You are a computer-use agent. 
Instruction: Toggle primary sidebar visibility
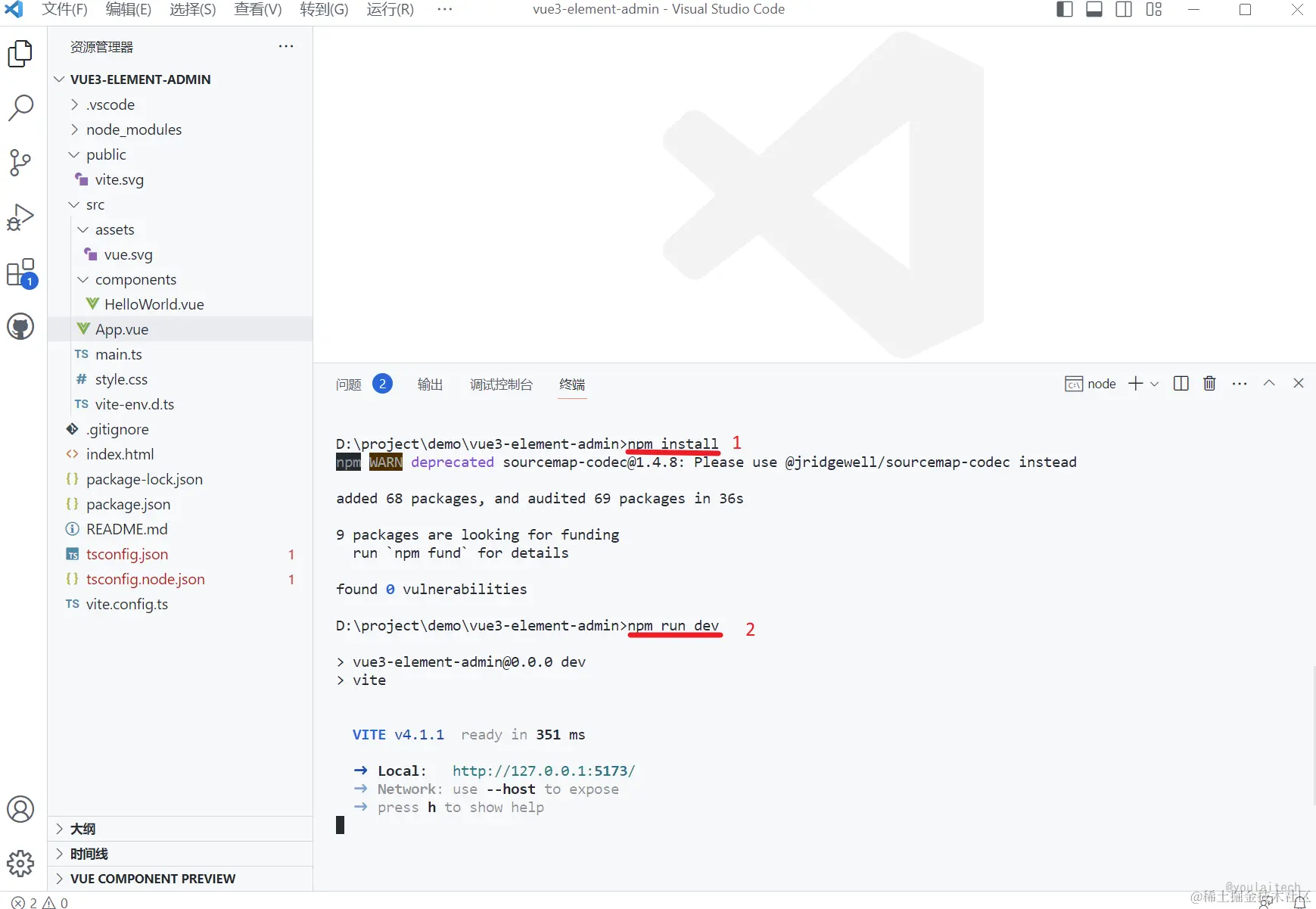tap(1064, 10)
